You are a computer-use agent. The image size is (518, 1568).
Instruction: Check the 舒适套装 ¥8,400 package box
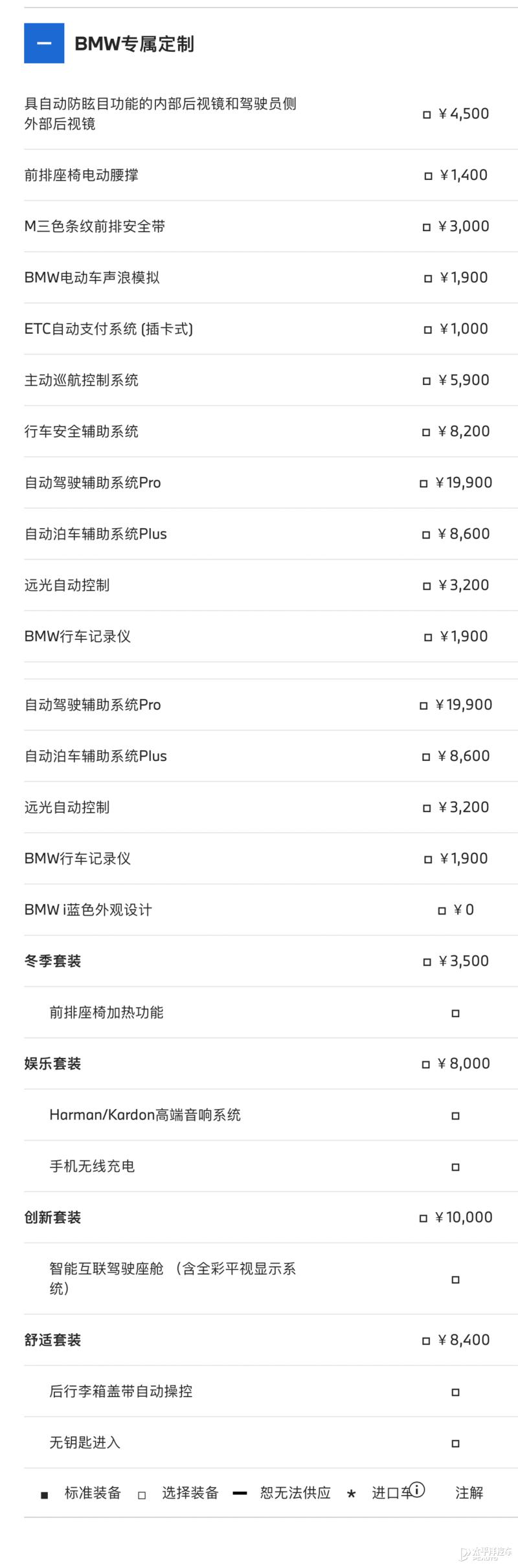[426, 1341]
